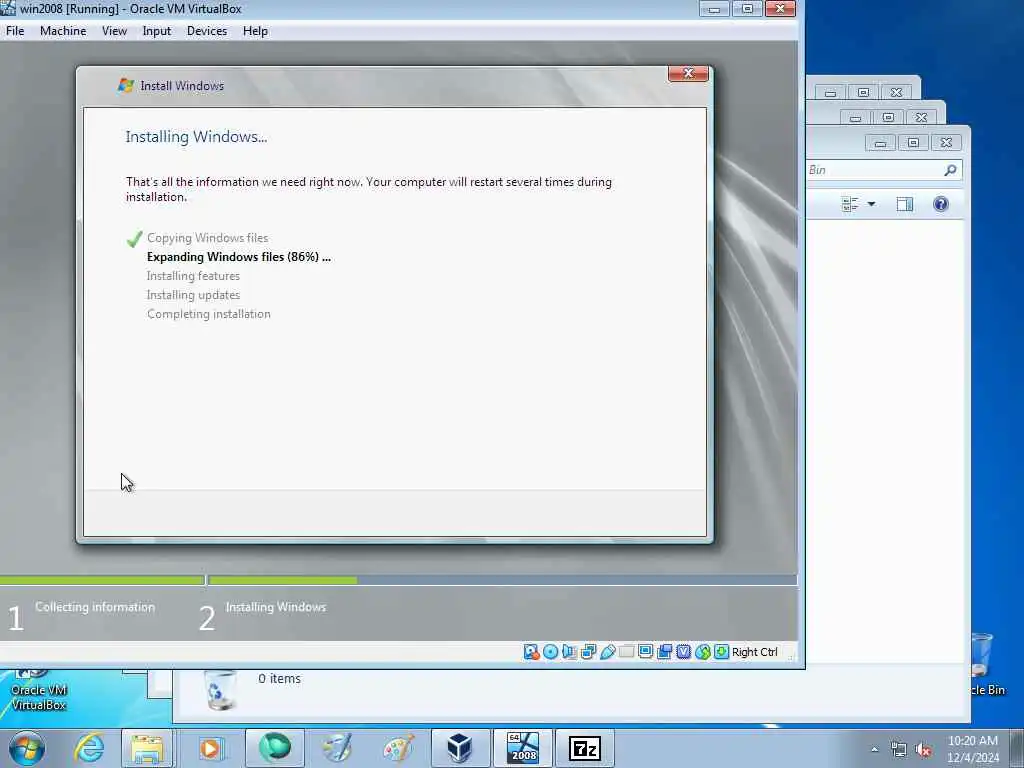Open the Windows Start menu
The height and width of the screenshot is (768, 1024).
point(26,748)
